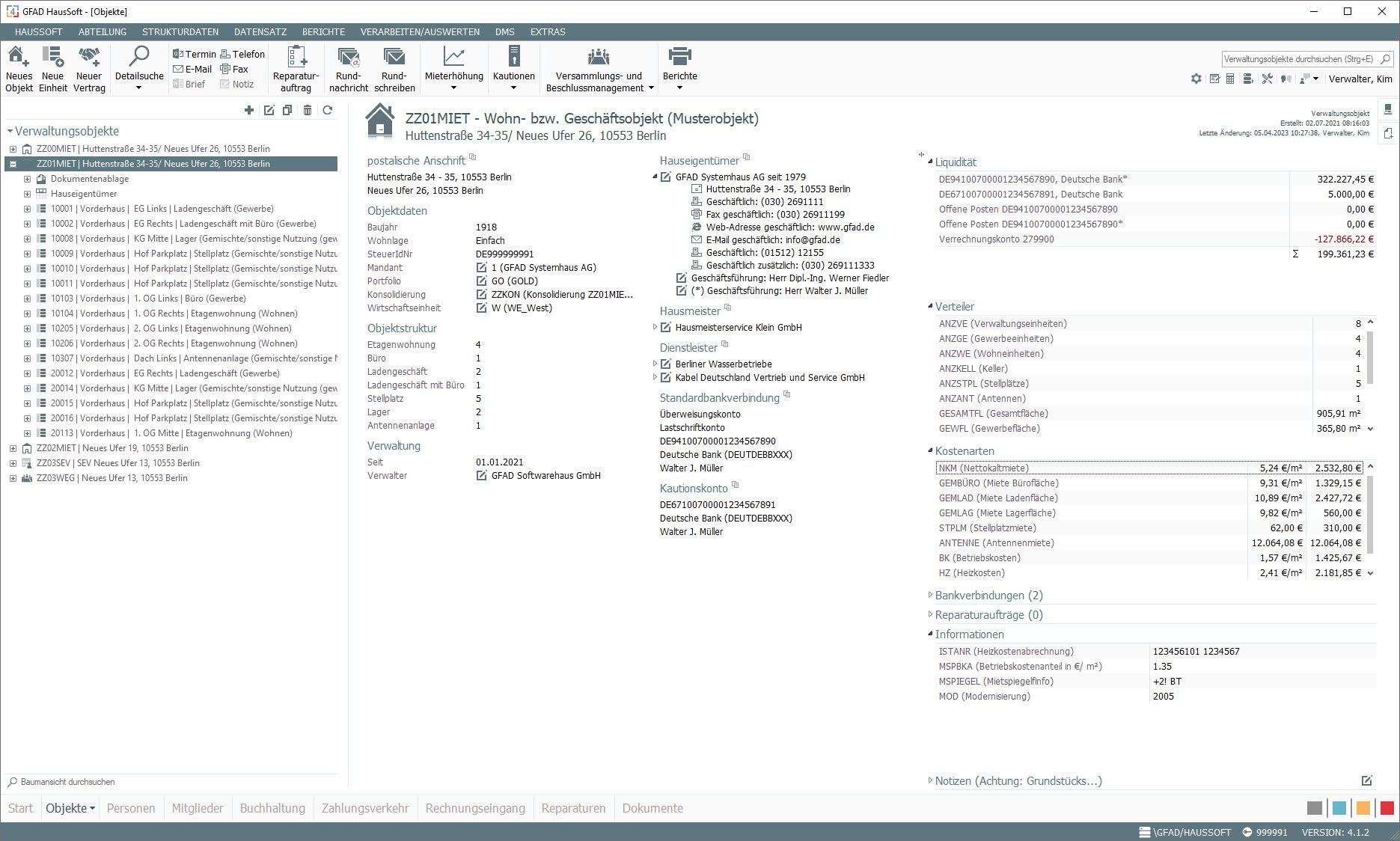Focus the Baumansicht durchsuchen search field
The image size is (1400, 841).
tap(171, 782)
